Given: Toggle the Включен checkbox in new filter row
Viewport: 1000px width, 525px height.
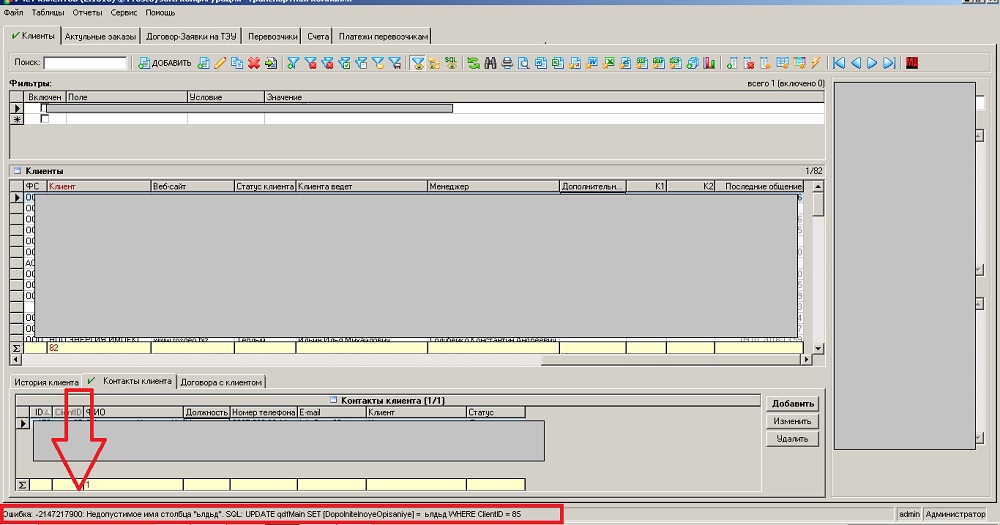Looking at the screenshot, I should tap(44, 119).
